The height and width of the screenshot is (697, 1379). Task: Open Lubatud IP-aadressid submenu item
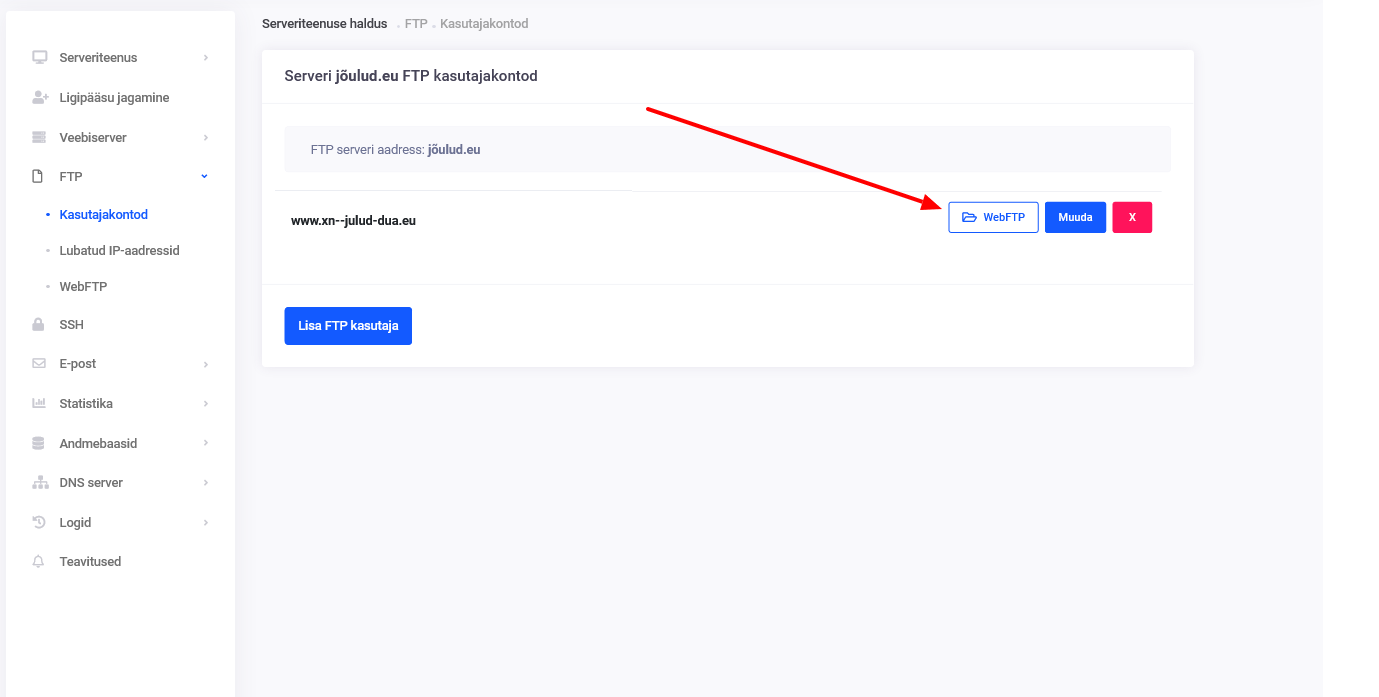(119, 251)
